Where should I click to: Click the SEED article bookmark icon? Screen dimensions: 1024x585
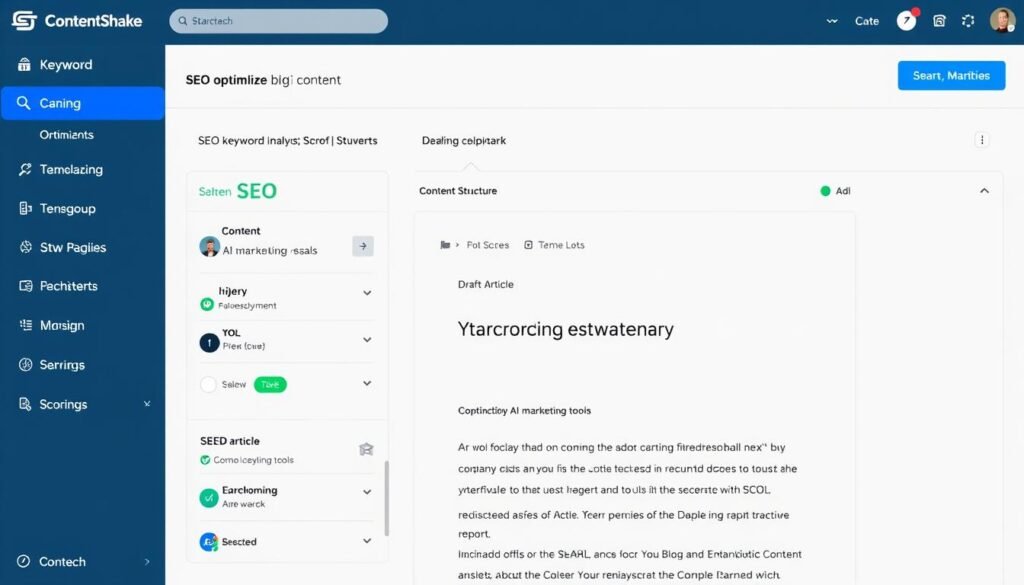click(x=366, y=449)
